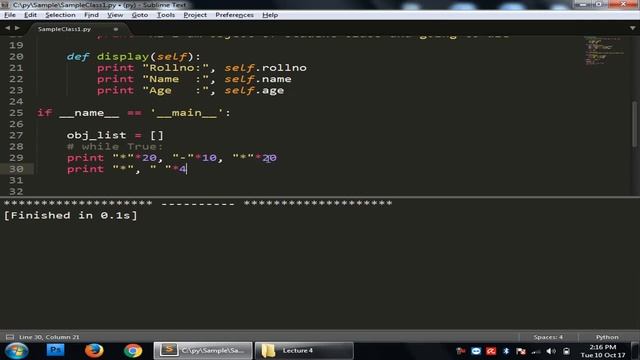Change indentation via Spaces: 4

[548, 337]
